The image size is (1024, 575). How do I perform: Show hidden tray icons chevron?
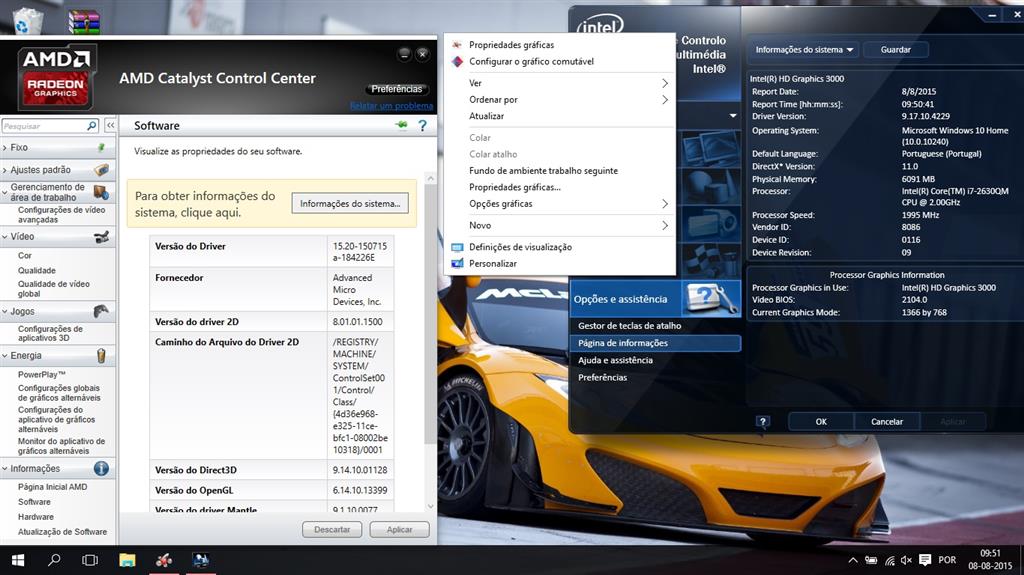(853, 560)
